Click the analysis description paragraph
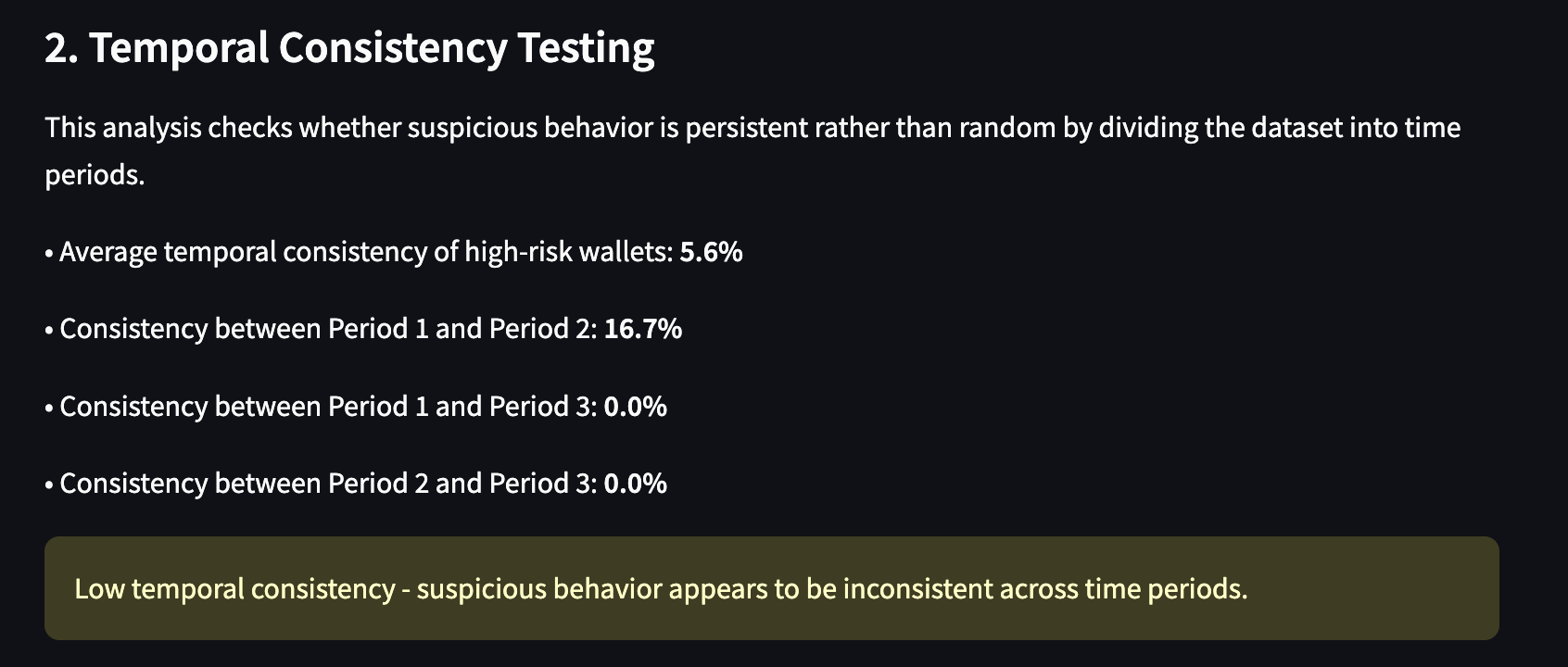Viewport: 1568px width, 667px height. pos(752,151)
